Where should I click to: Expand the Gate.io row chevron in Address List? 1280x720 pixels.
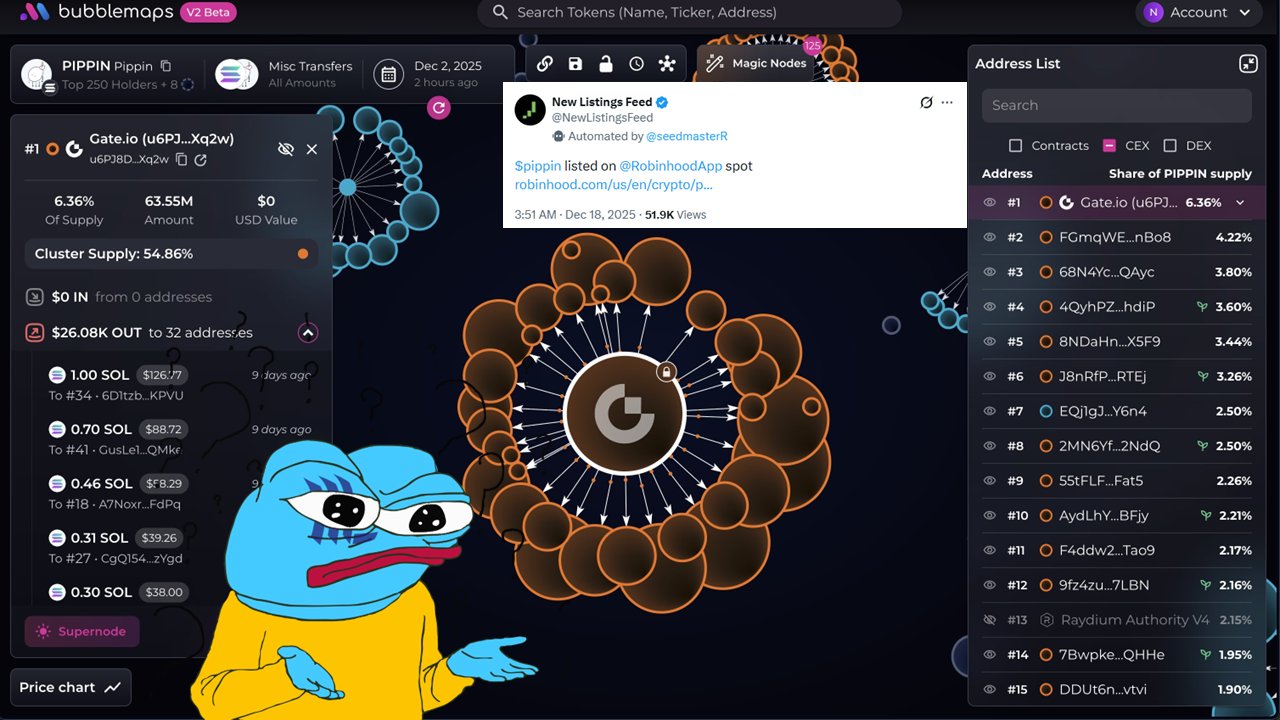point(1240,203)
